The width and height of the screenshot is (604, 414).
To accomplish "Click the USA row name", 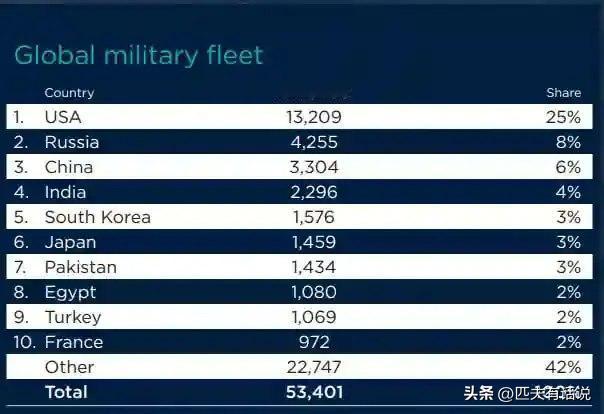I will point(63,117).
